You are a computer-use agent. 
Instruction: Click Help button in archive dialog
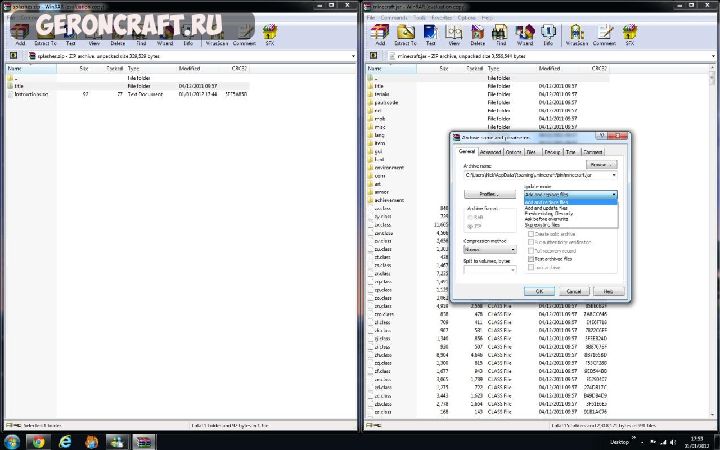(608, 291)
